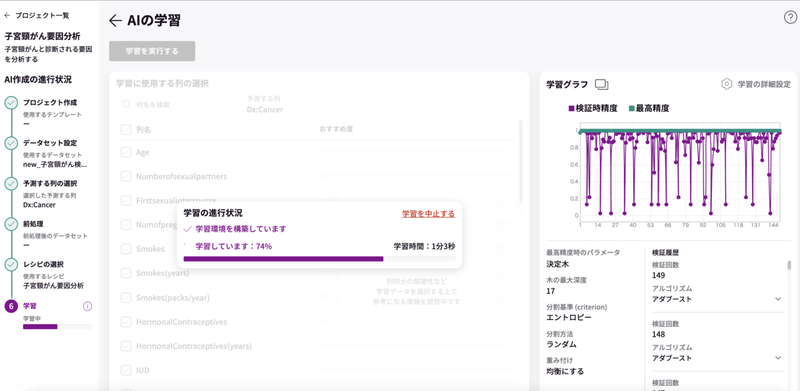
Task: Toggle the Numberofsexualpartners checkbox
Action: [x=126, y=176]
